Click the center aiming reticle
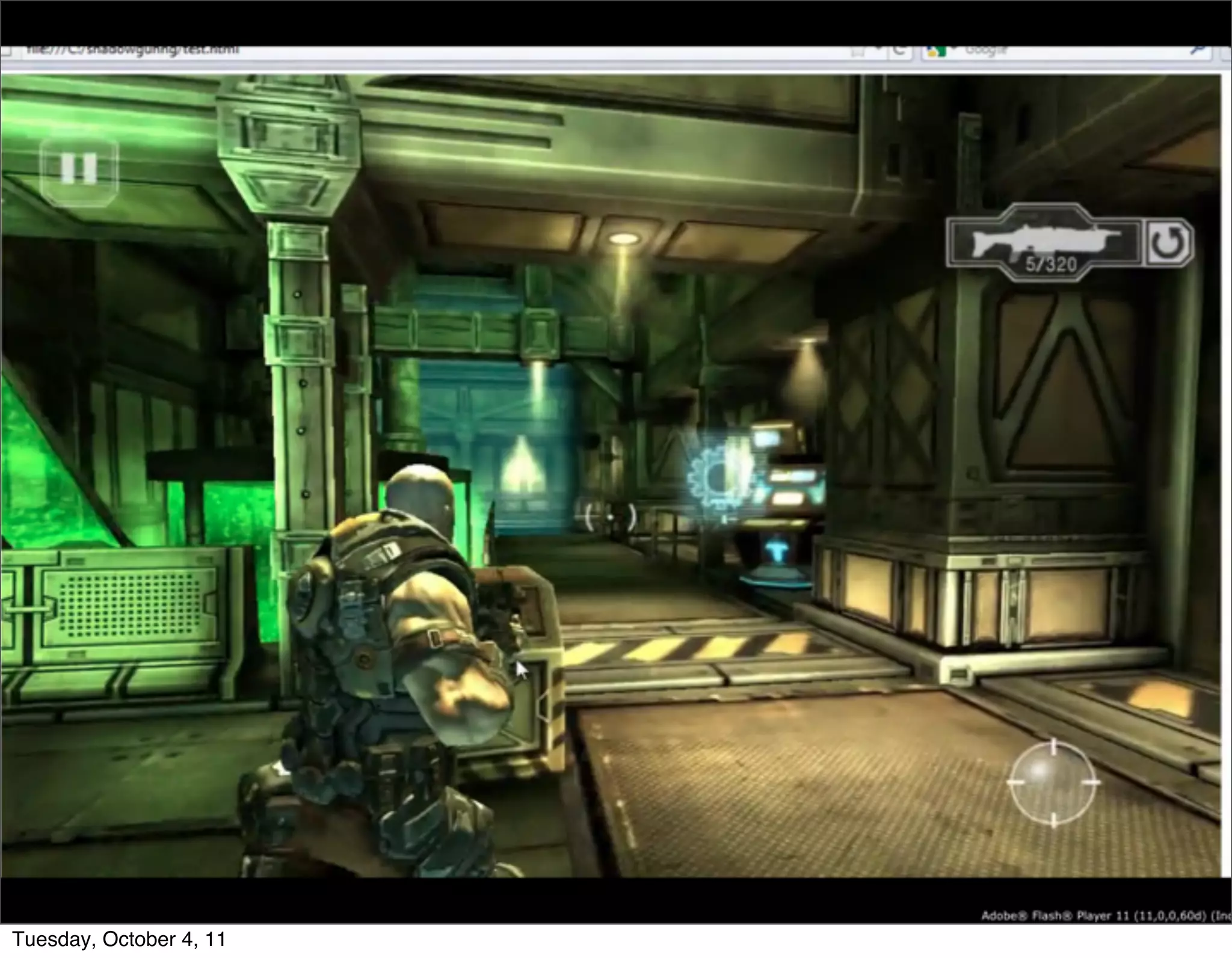This screenshot has width=1232, height=958. coord(611,516)
